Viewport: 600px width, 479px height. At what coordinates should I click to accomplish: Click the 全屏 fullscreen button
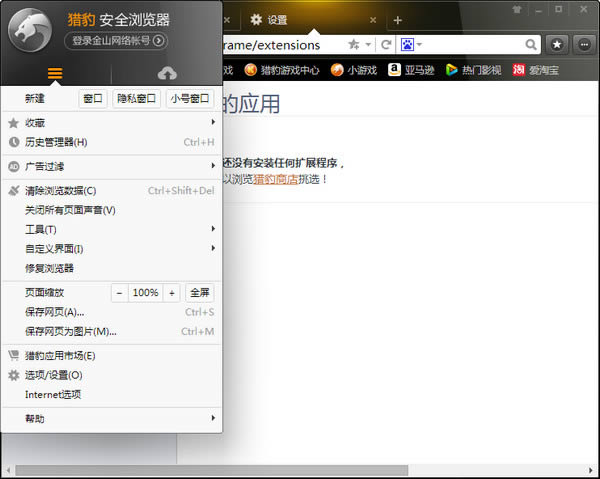tap(199, 293)
